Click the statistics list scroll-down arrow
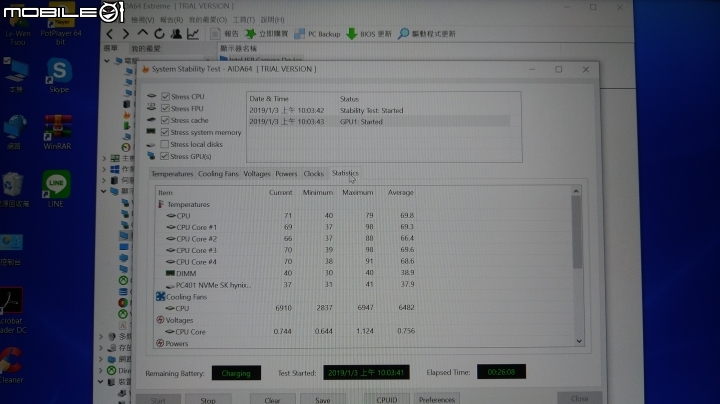 579,341
